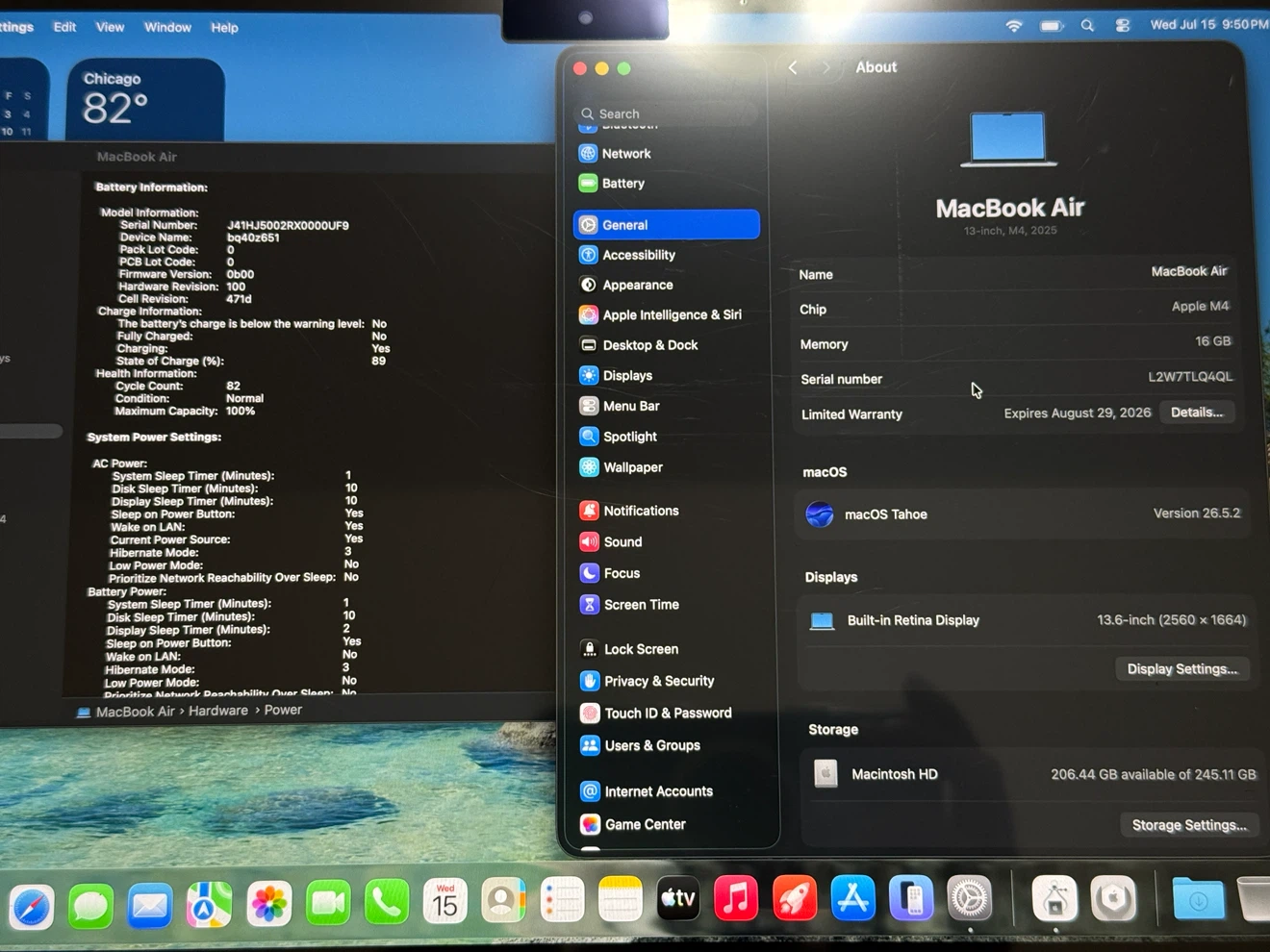This screenshot has width=1270, height=952.
Task: Open Control Center from the menu bar
Action: pos(1123,26)
